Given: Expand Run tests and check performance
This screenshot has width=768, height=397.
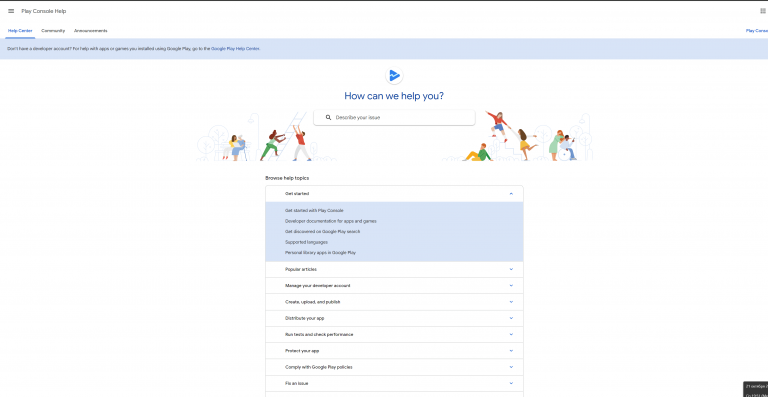Looking at the screenshot, I should point(394,334).
